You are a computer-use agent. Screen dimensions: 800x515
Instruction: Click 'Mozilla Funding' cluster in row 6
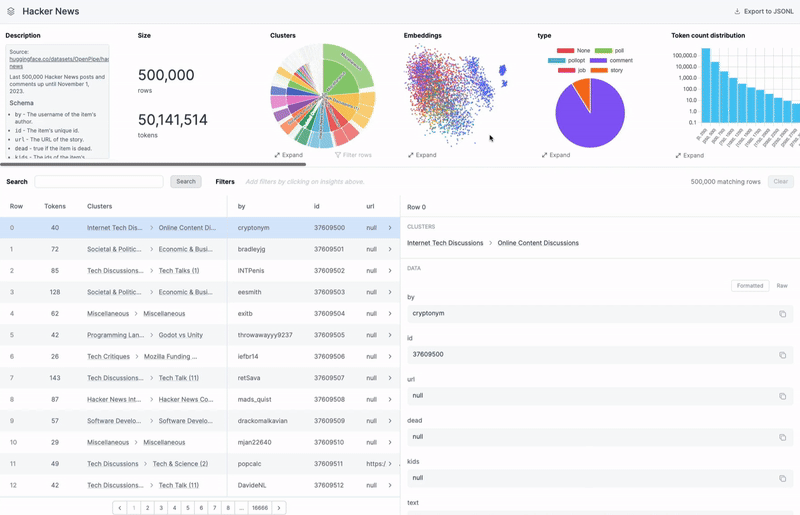tap(170, 357)
